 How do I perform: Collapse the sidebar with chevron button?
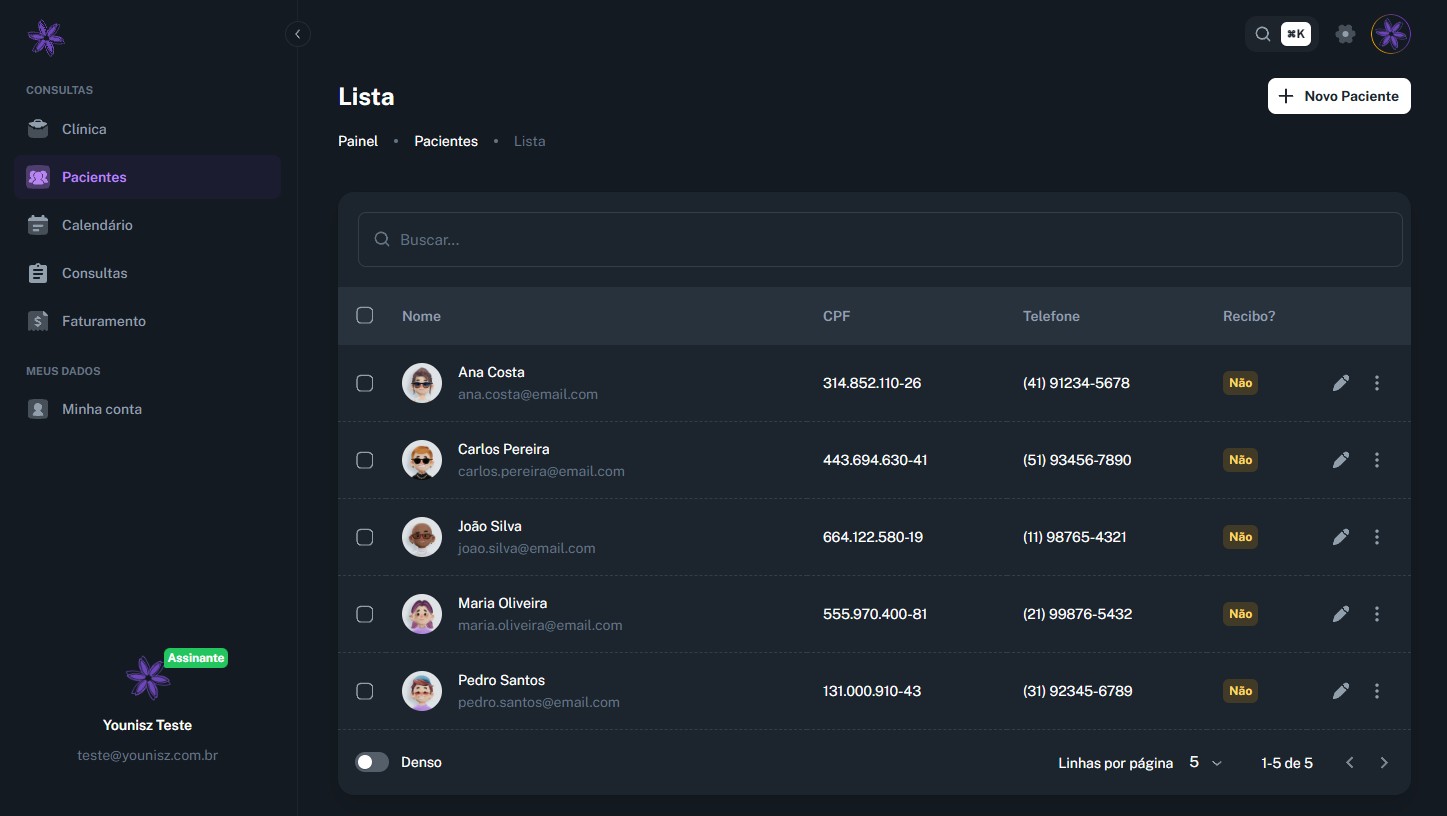[x=298, y=33]
